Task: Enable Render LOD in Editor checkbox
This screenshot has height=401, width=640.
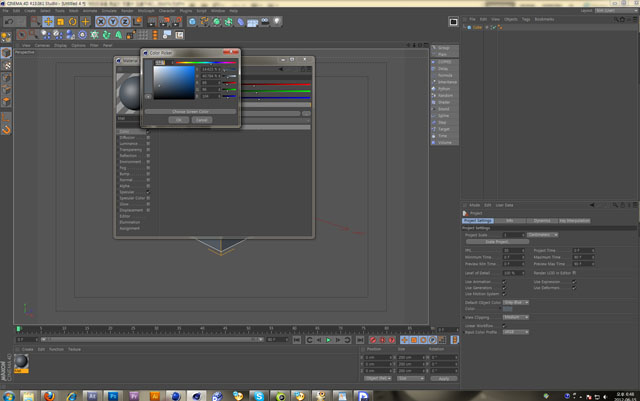Action: [574, 273]
